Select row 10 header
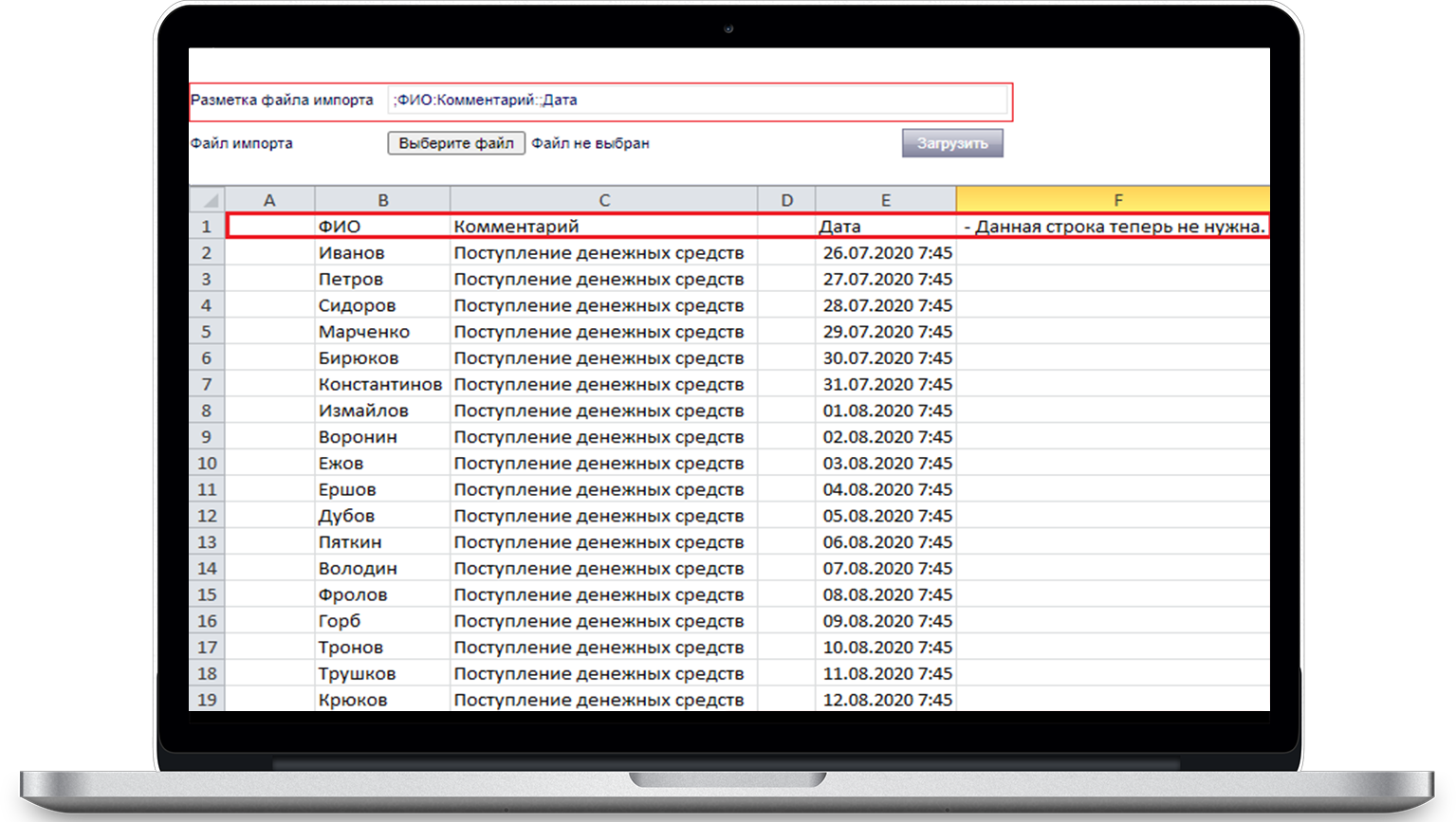 tap(206, 464)
